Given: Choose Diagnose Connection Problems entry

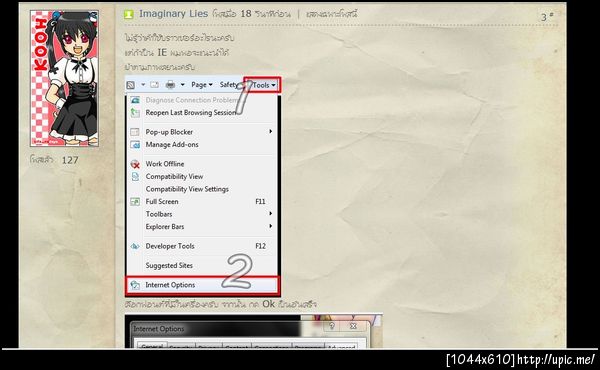Looking at the screenshot, I should click(201, 100).
